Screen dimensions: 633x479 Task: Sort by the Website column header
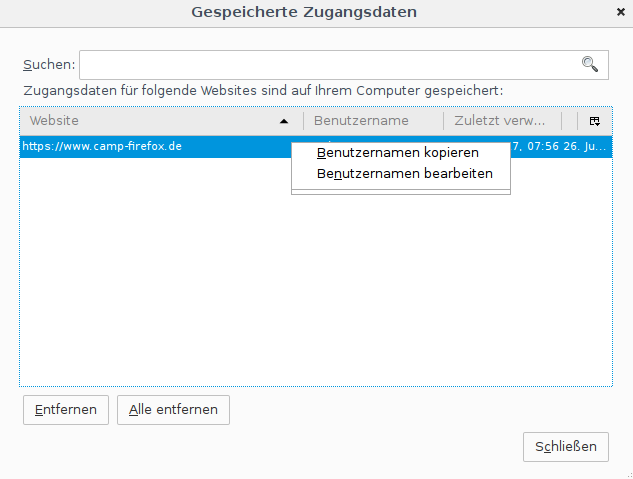[x=150, y=121]
